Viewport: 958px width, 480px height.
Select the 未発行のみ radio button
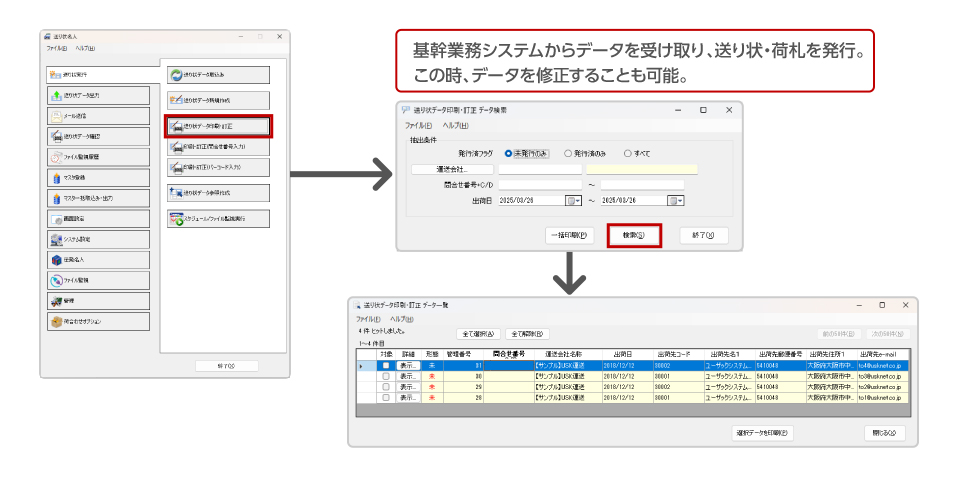pyautogui.click(x=508, y=153)
